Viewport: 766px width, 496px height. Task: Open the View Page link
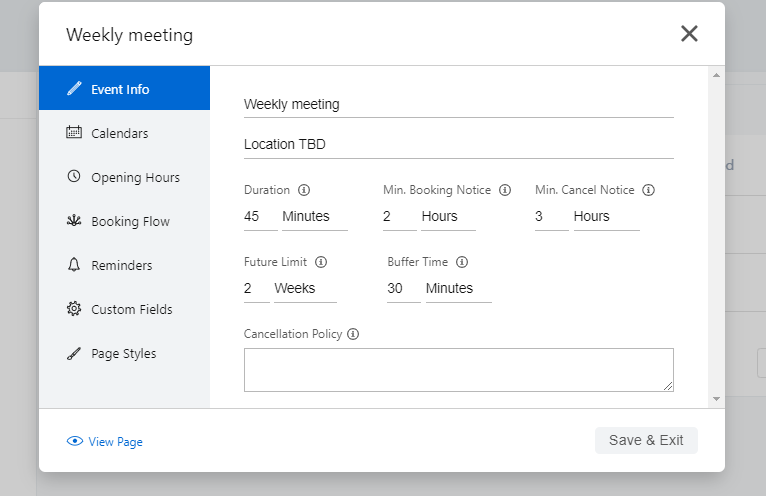pyautogui.click(x=115, y=441)
